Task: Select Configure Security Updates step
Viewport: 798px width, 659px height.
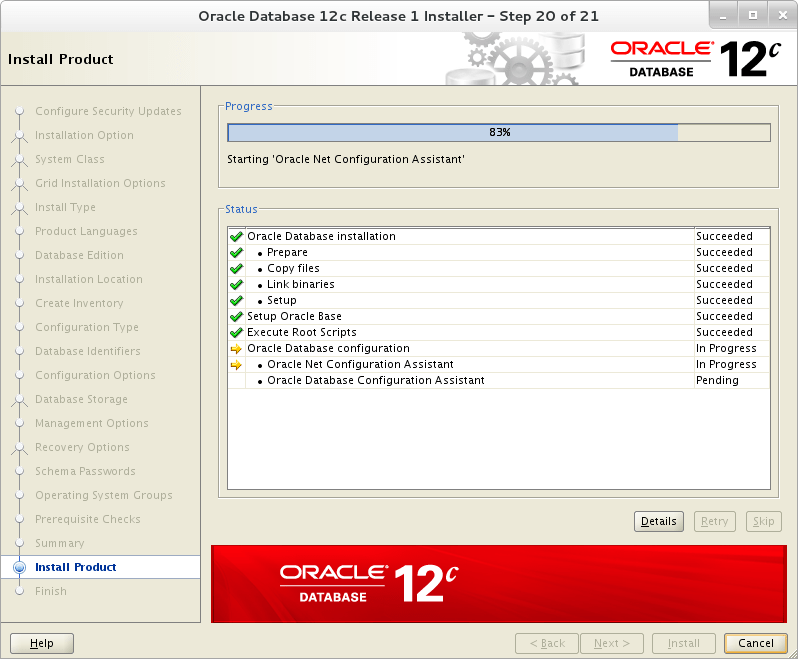Action: (108, 111)
